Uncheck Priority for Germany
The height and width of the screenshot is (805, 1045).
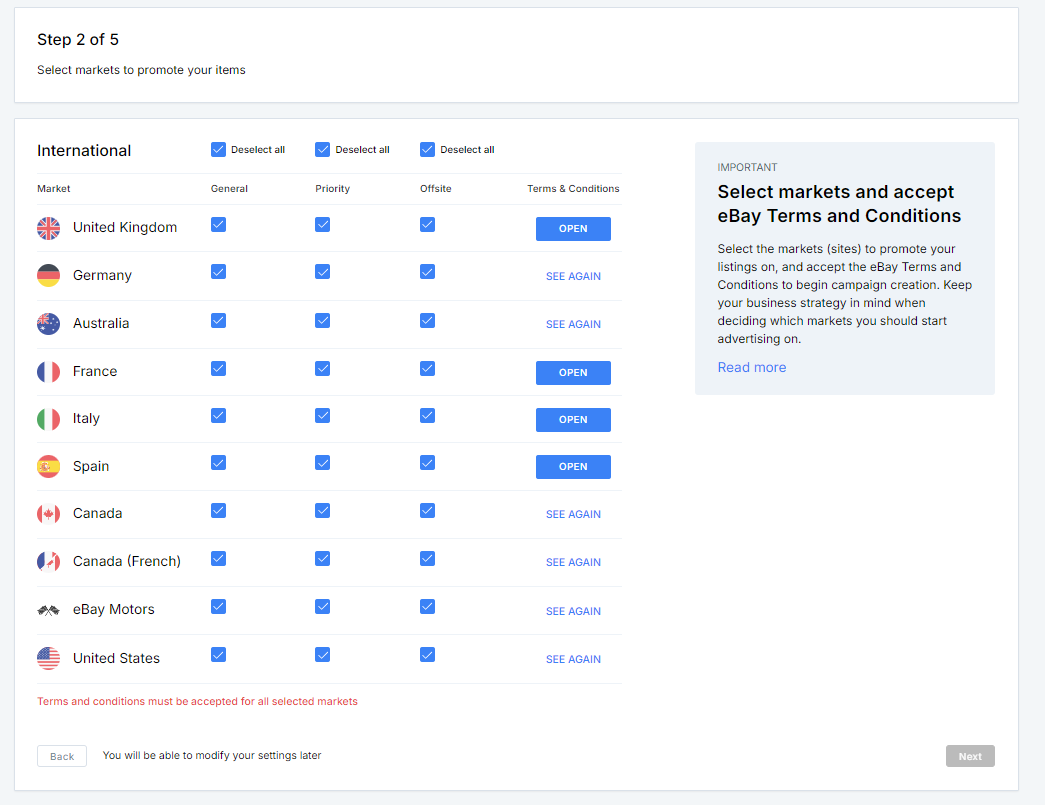click(x=323, y=272)
